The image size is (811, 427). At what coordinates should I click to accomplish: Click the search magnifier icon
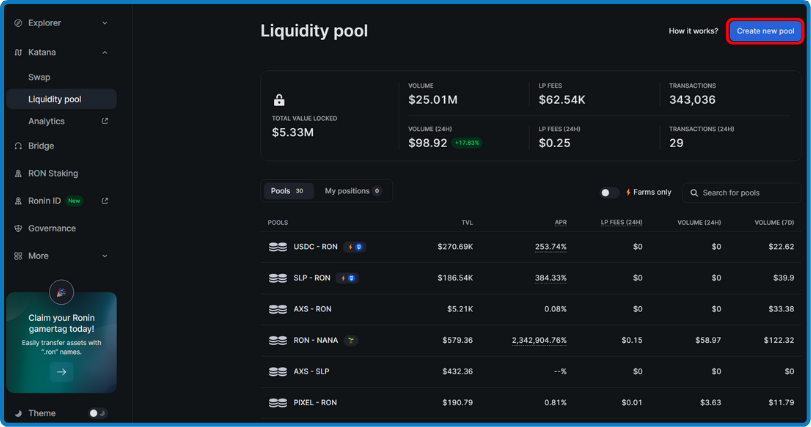[694, 193]
